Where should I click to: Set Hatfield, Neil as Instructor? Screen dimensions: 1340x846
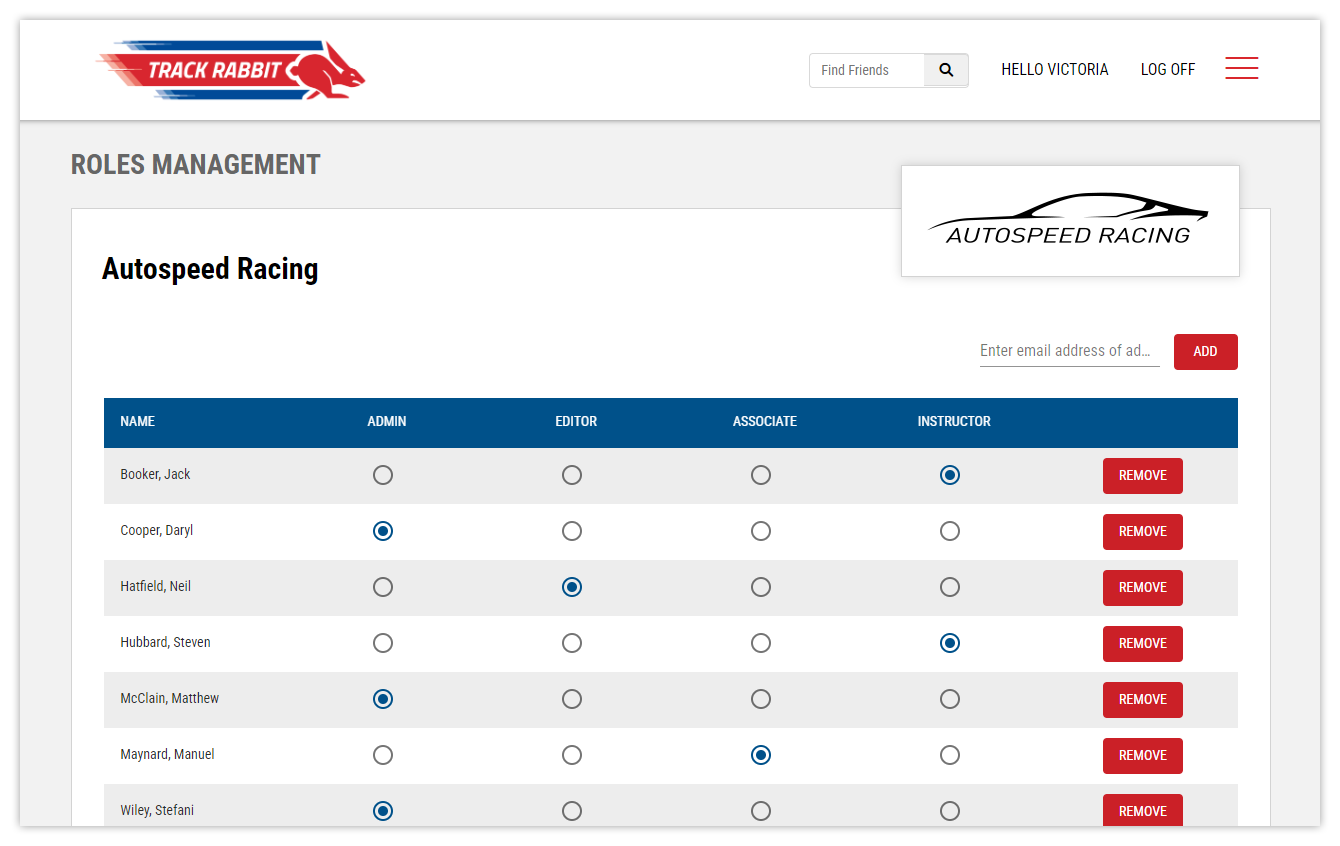tap(950, 587)
